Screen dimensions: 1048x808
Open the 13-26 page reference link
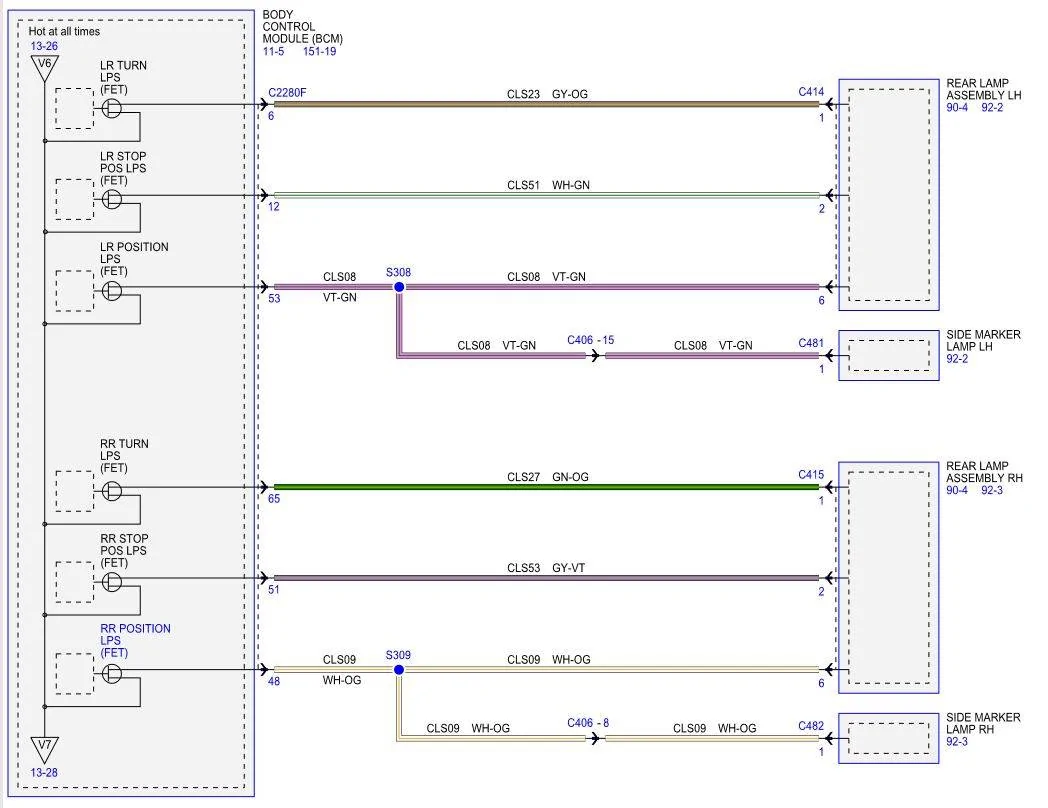point(43,46)
